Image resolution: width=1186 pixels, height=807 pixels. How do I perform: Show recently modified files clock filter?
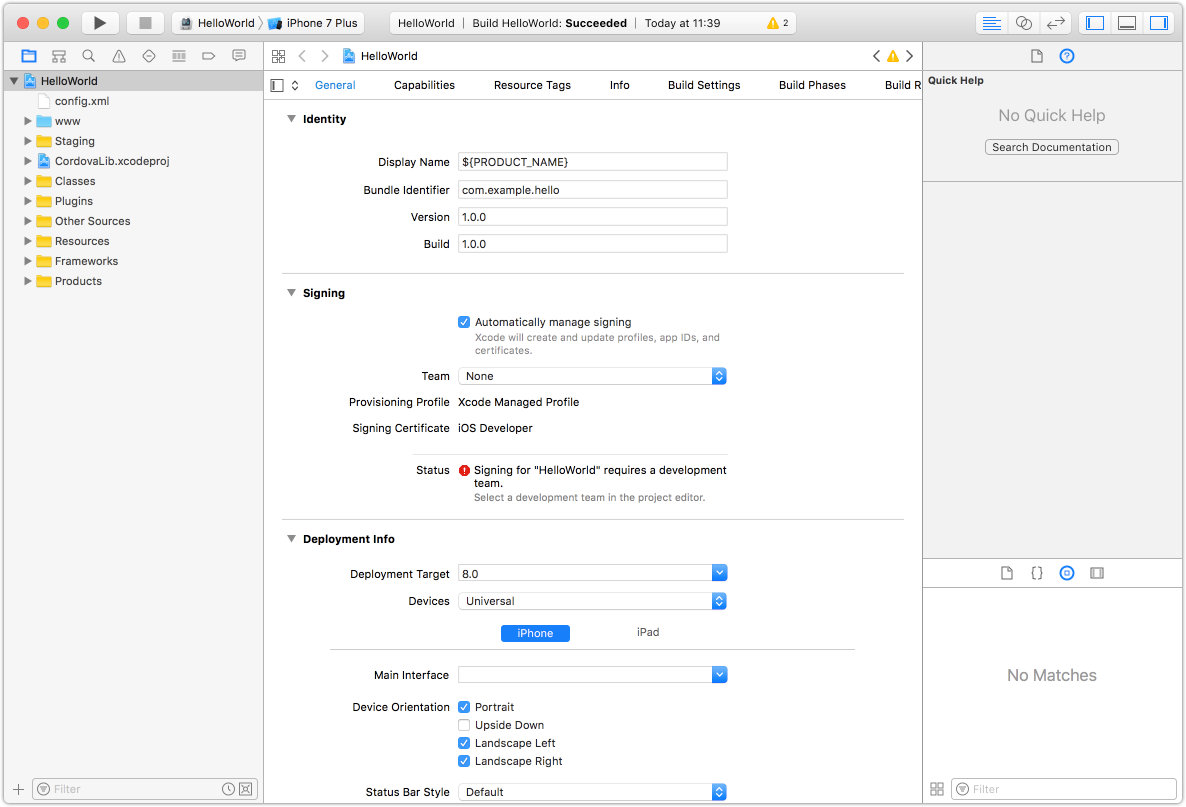point(228,789)
